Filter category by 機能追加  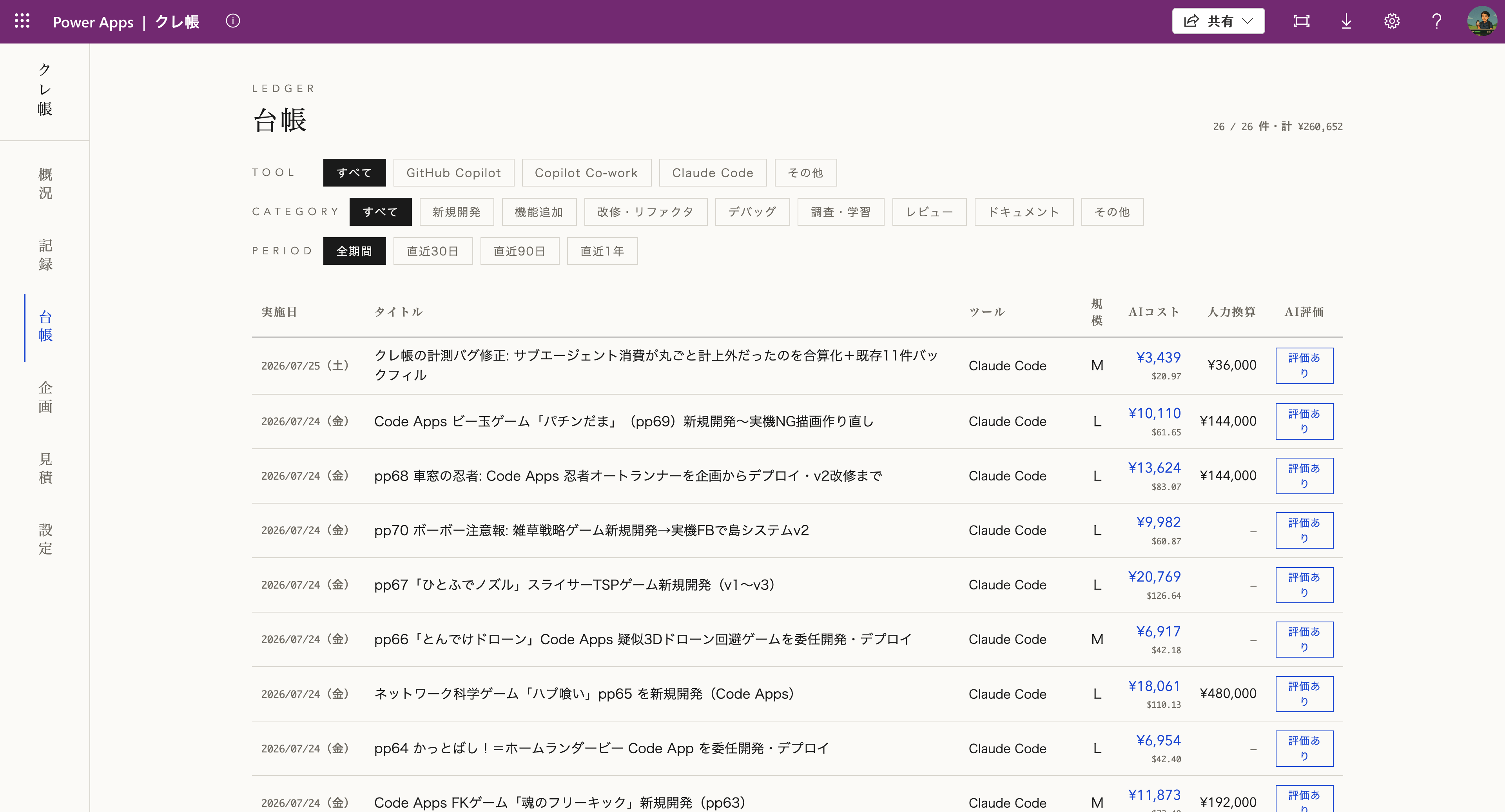tap(539, 212)
